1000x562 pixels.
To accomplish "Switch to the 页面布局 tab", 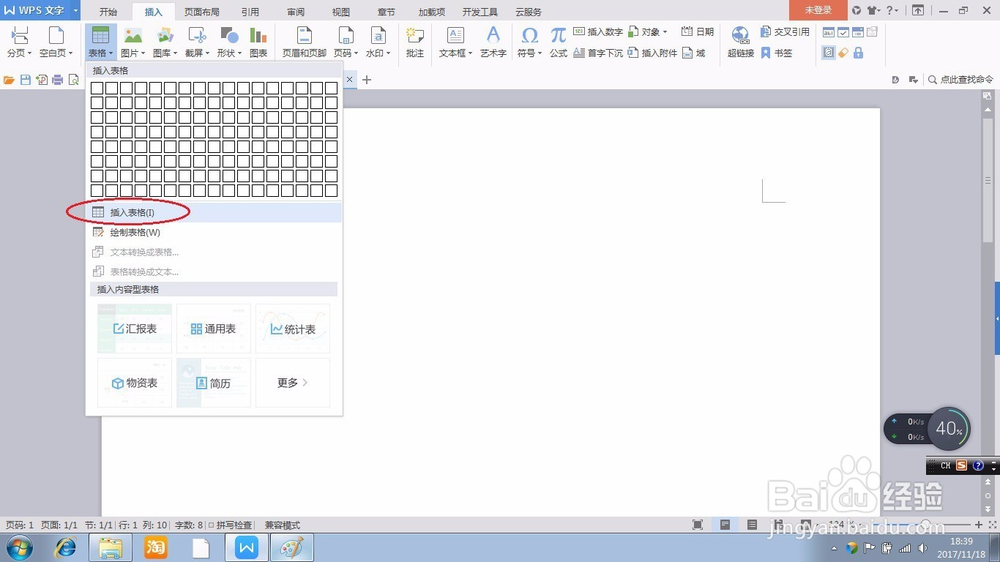I will click(202, 11).
